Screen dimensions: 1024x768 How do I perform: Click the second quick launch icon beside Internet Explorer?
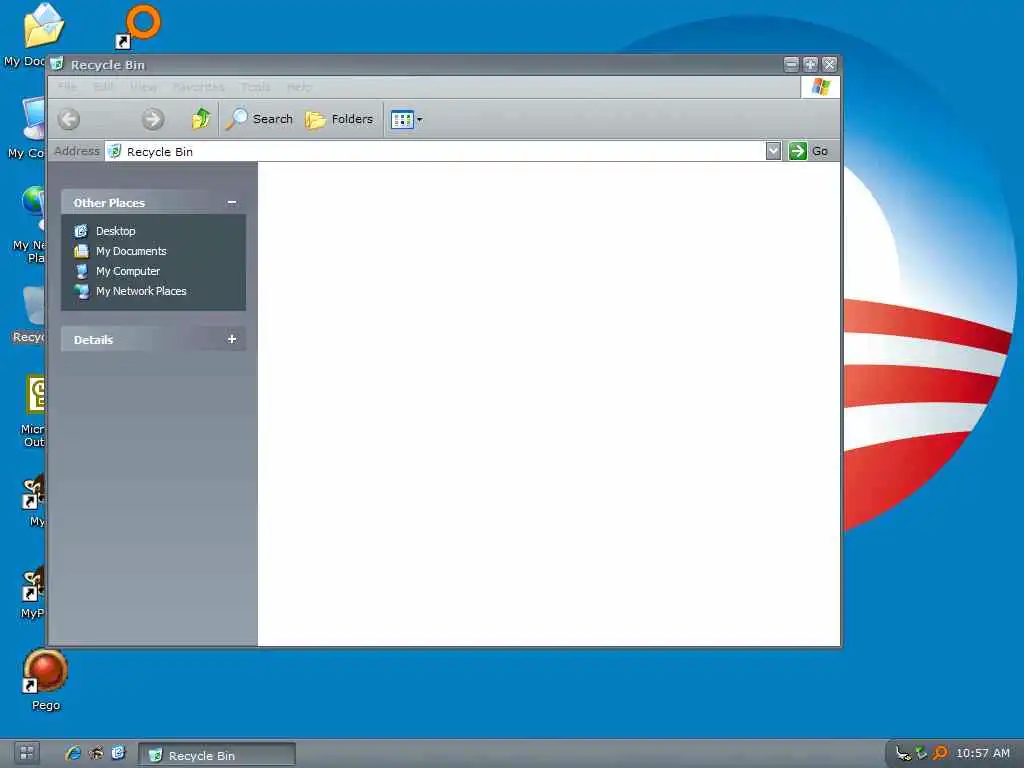point(96,753)
